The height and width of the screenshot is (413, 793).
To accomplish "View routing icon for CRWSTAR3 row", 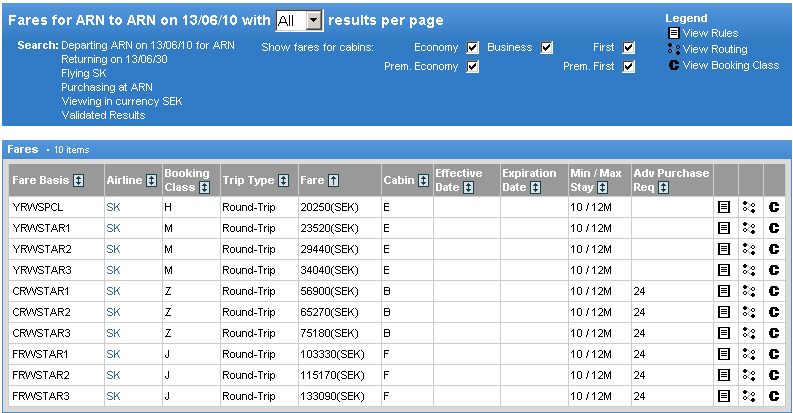I will pyautogui.click(x=749, y=334).
